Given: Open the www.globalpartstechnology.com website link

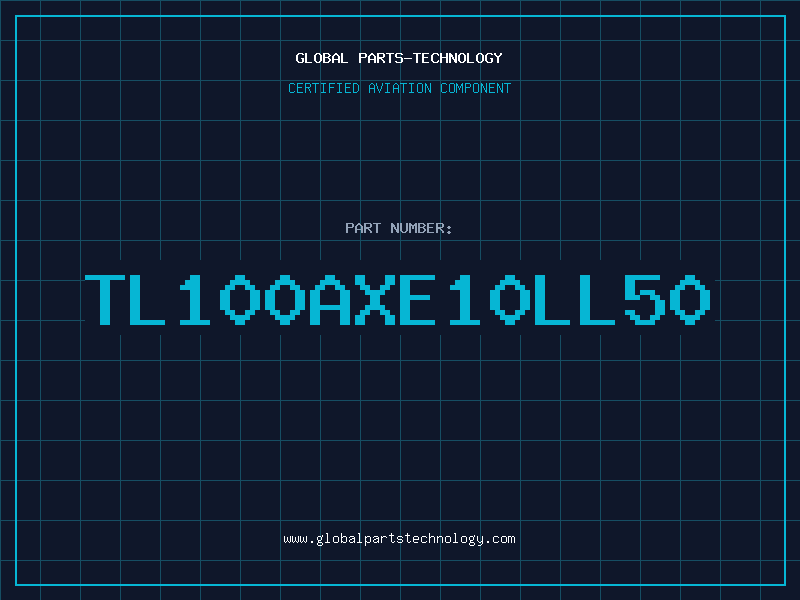Looking at the screenshot, I should coord(399,539).
